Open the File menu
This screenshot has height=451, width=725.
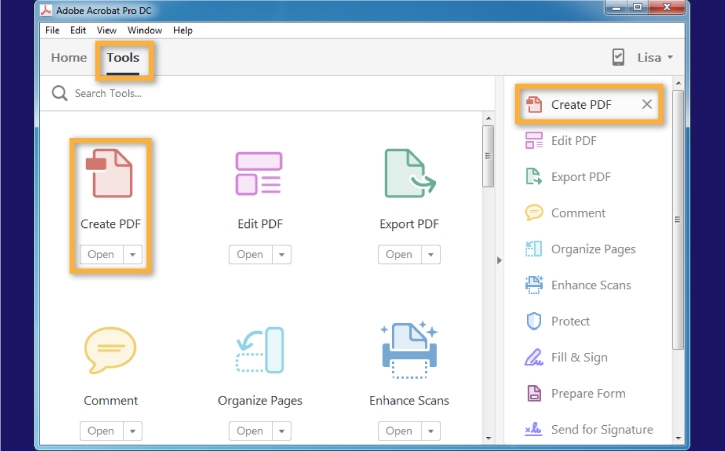coord(52,30)
